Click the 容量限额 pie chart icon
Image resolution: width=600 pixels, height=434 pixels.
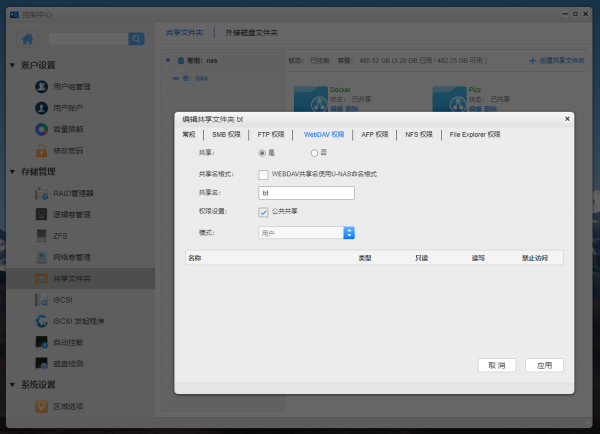point(41,129)
